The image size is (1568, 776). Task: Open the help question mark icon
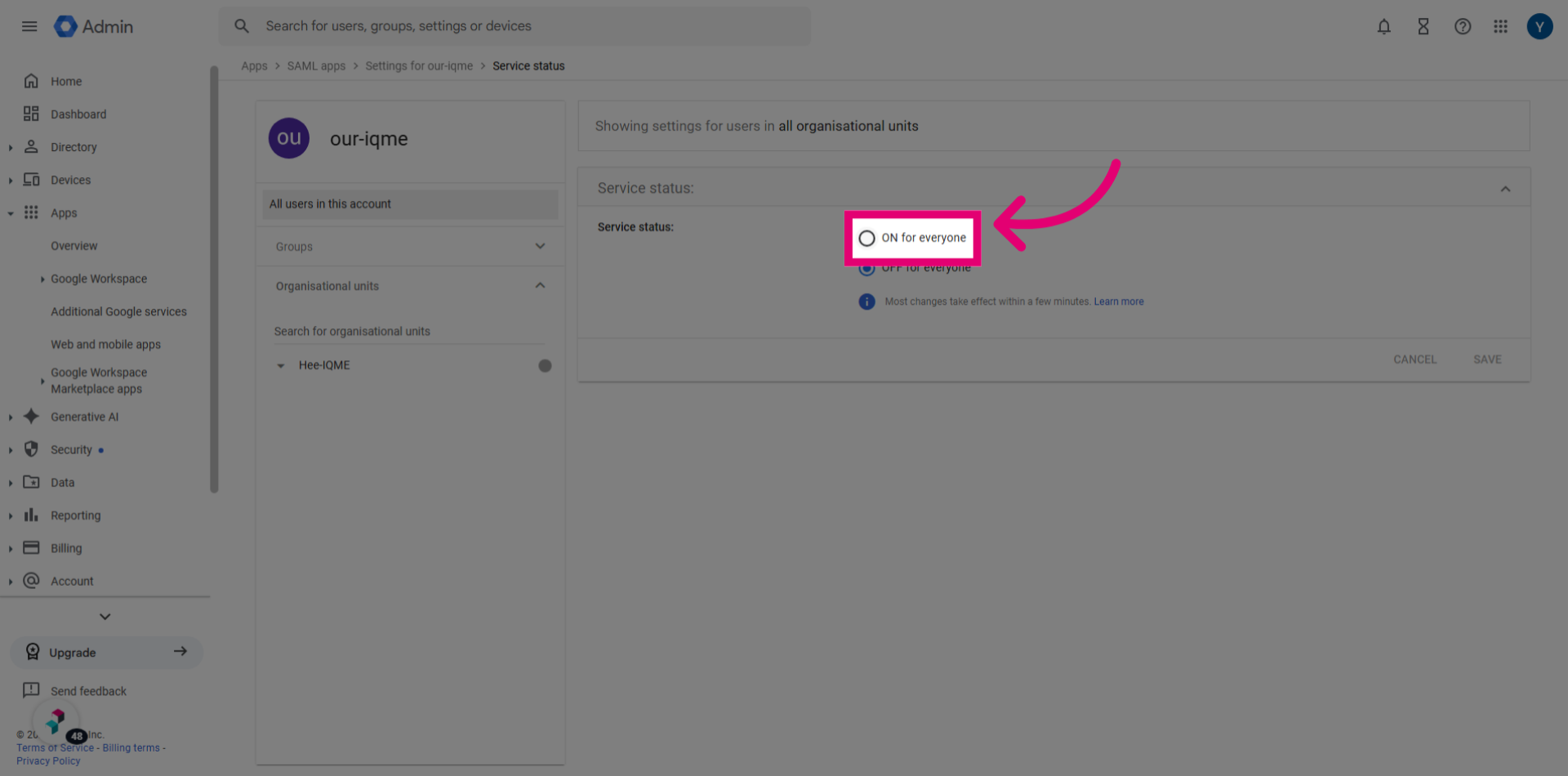point(1463,26)
